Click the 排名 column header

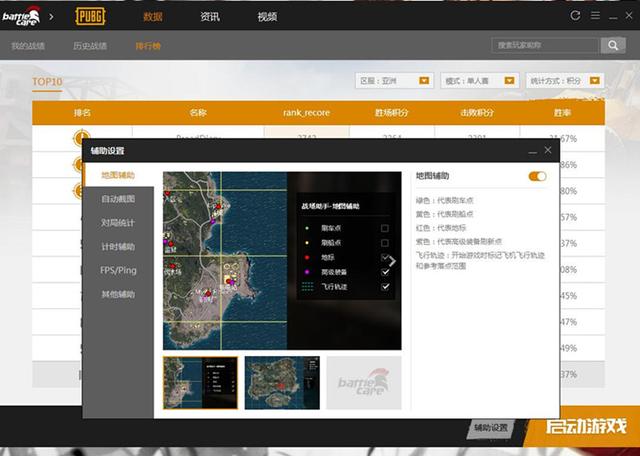[x=82, y=113]
